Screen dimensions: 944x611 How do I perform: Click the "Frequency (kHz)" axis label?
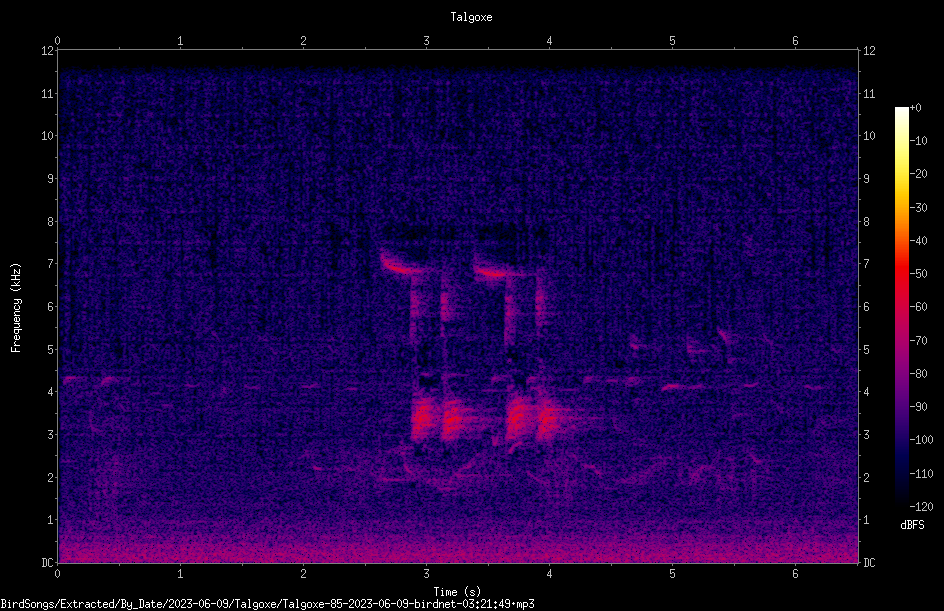pyautogui.click(x=16, y=308)
